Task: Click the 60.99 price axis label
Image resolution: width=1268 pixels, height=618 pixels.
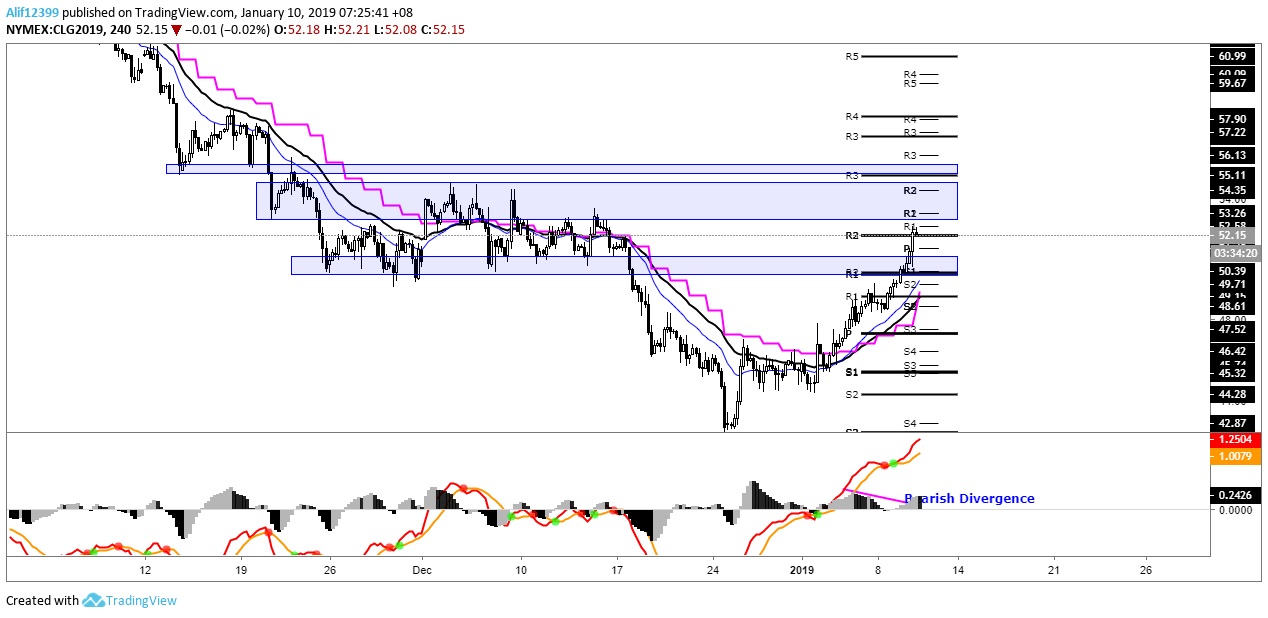Action: (1232, 56)
